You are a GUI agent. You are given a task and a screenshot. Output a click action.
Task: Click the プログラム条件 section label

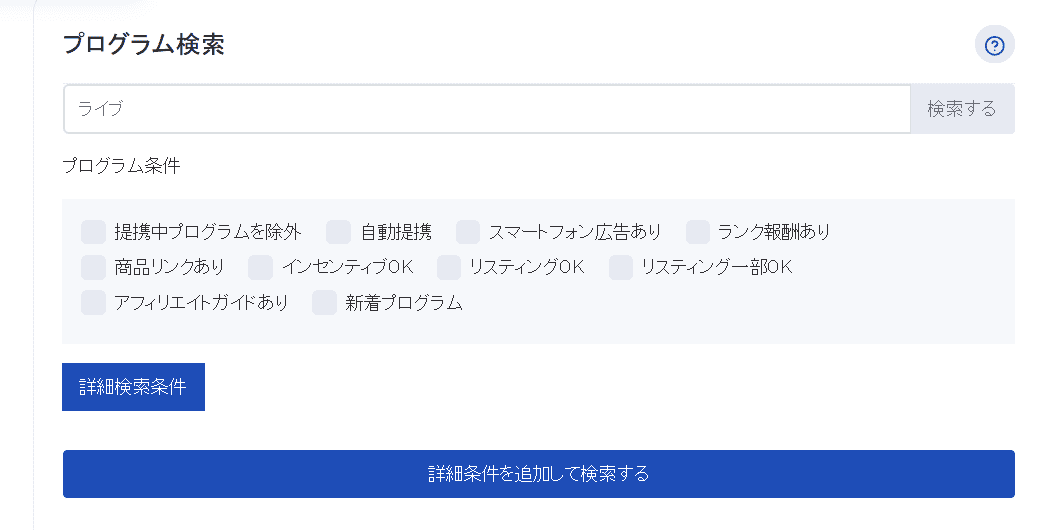pyautogui.click(x=121, y=166)
